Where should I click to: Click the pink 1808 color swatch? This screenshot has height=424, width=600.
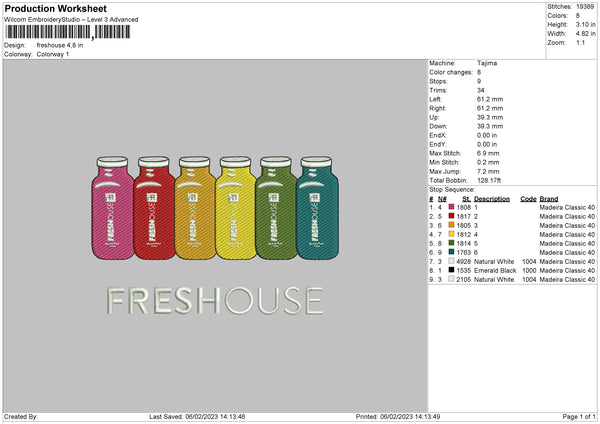click(451, 207)
